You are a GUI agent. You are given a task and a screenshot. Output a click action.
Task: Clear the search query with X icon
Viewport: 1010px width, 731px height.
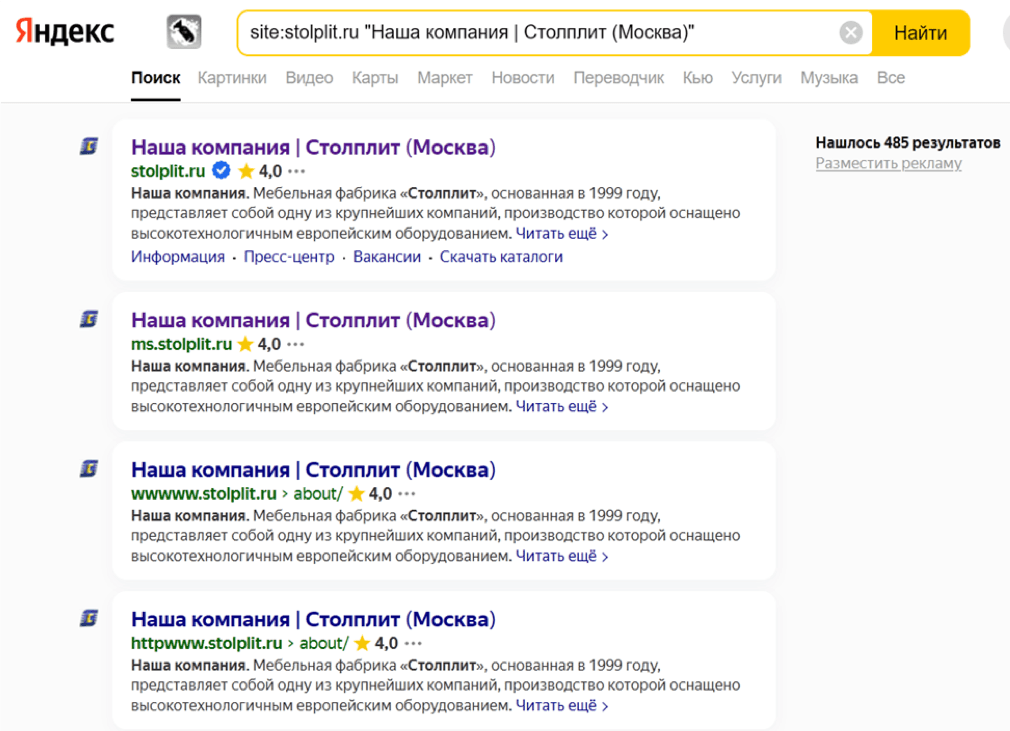coord(851,33)
